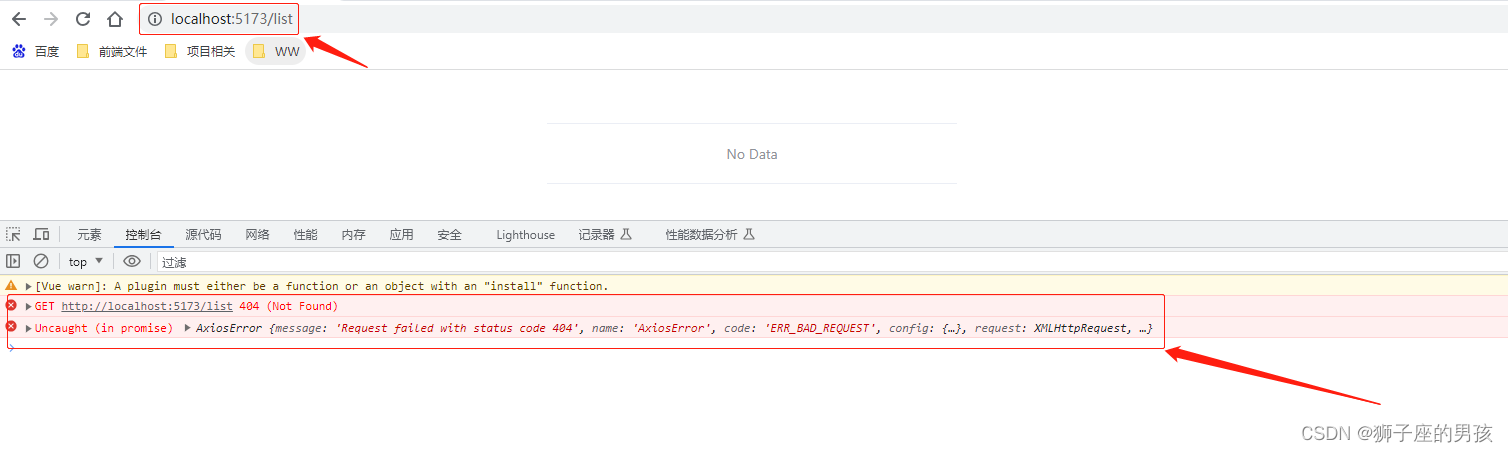The width and height of the screenshot is (1508, 452).
Task: Switch to the 内存 DevTools tab
Action: [353, 235]
